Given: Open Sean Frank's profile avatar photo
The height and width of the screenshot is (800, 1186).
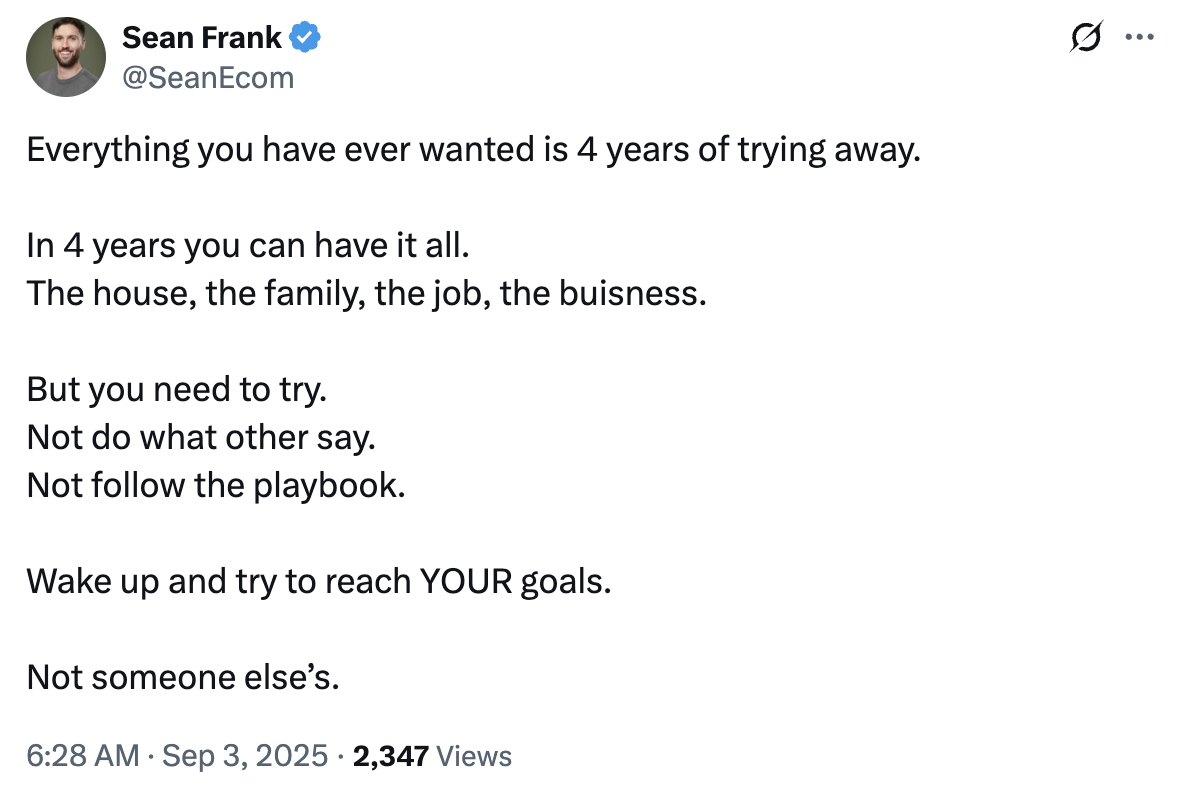Looking at the screenshot, I should (x=66, y=57).
